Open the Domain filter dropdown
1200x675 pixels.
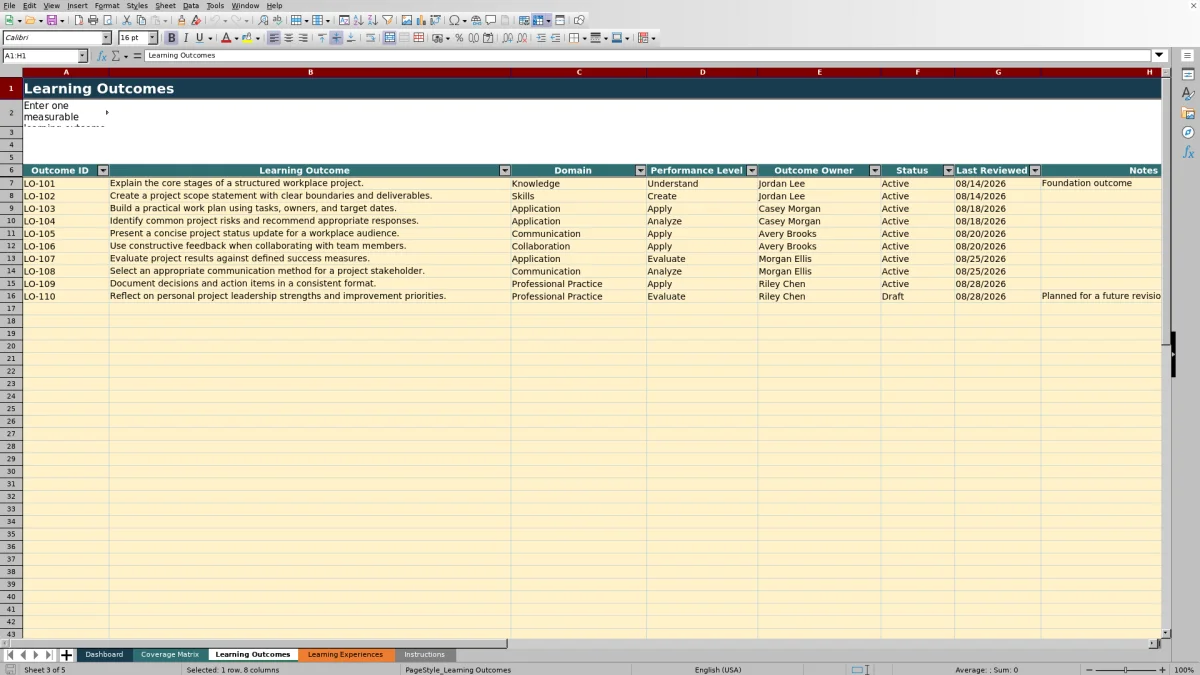tap(641, 171)
